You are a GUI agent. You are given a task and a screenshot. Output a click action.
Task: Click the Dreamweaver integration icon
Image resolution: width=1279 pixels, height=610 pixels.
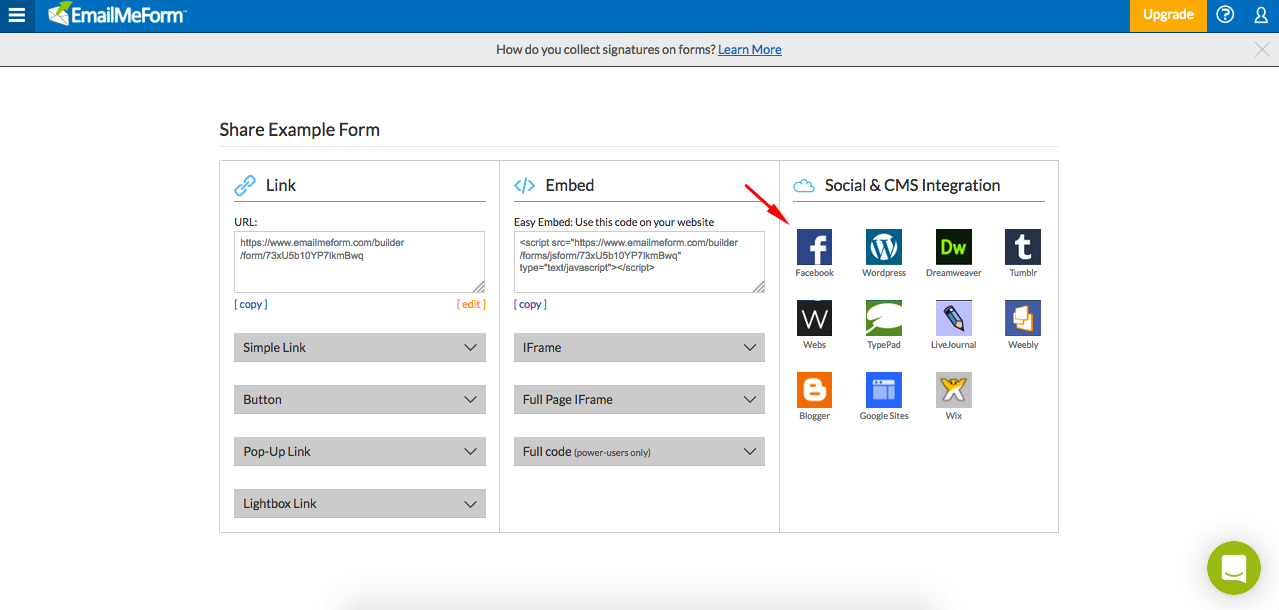(952, 246)
